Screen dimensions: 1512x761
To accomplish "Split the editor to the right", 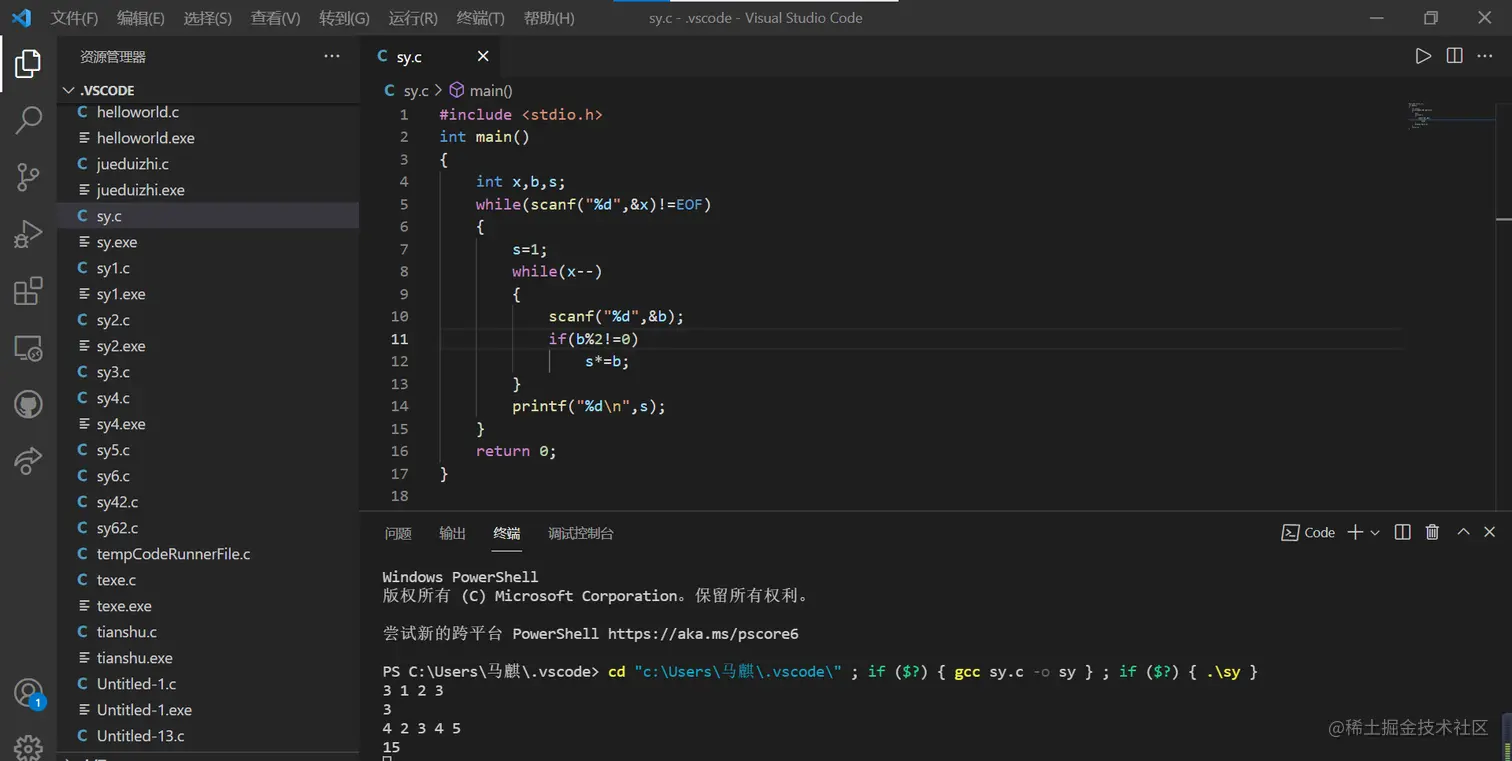I will coord(1454,56).
